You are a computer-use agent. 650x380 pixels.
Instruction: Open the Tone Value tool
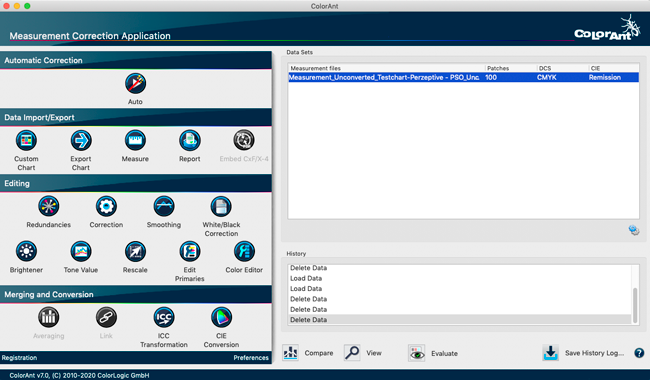pos(81,252)
